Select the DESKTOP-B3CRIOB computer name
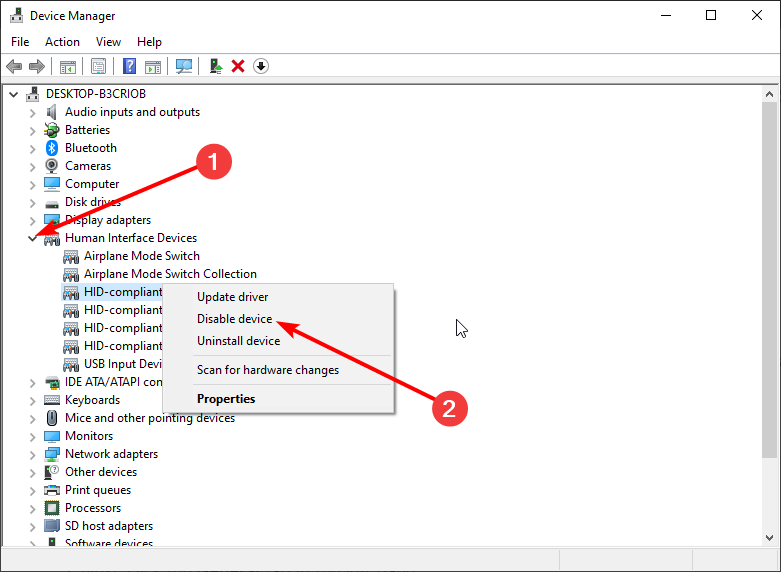The height and width of the screenshot is (572, 781). pyautogui.click(x=96, y=94)
